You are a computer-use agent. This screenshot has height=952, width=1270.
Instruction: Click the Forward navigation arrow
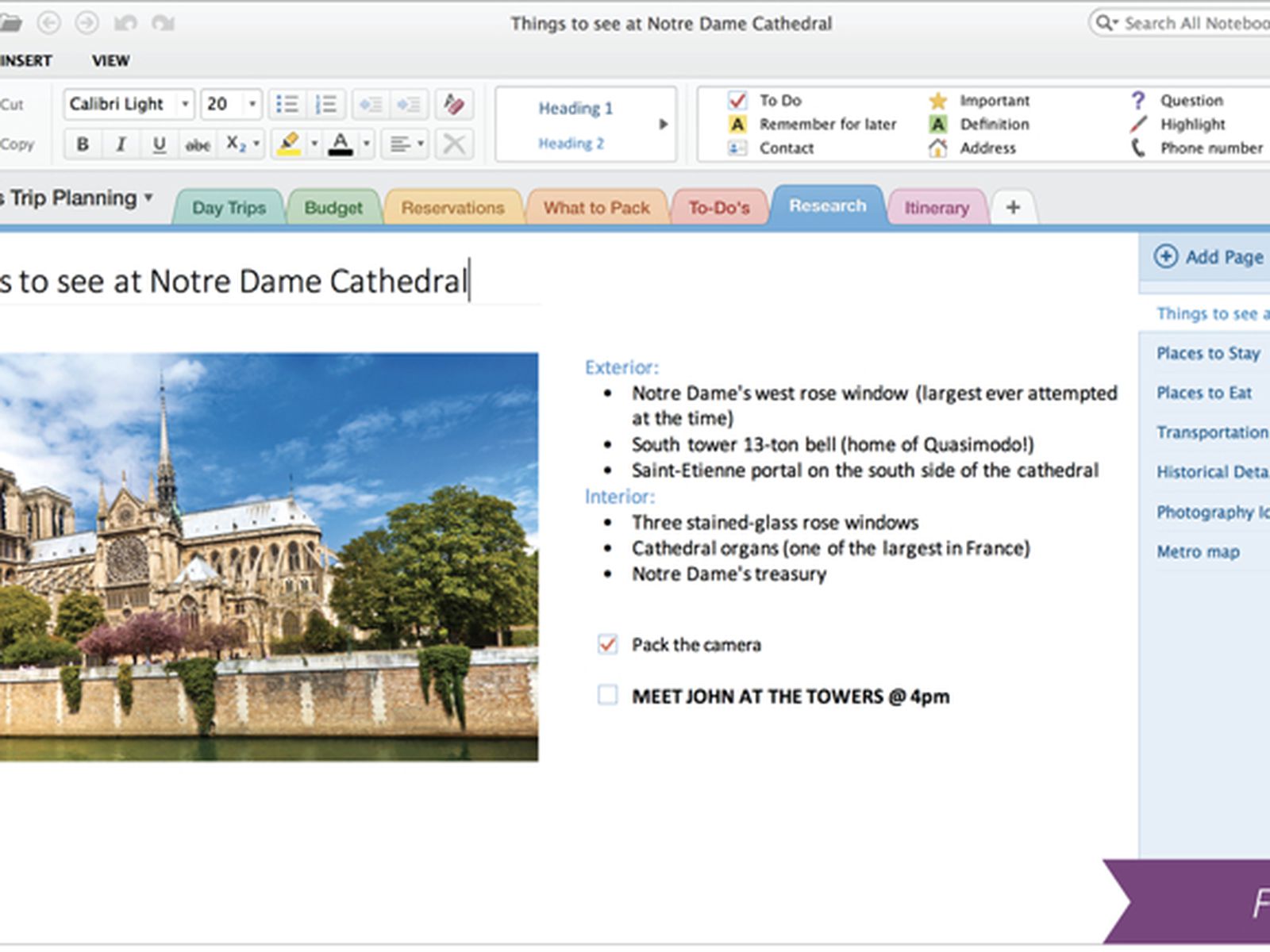87,23
